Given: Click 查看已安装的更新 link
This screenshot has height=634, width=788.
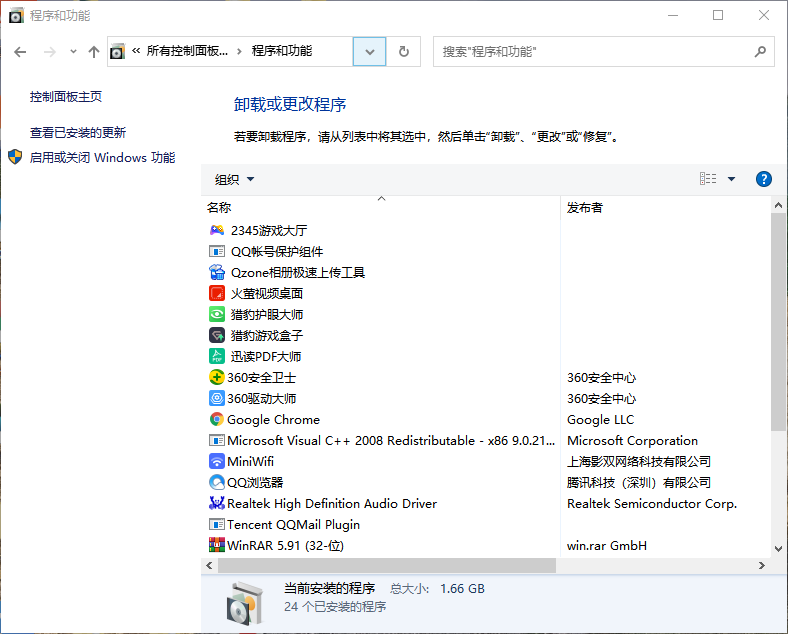Looking at the screenshot, I should [x=78, y=133].
